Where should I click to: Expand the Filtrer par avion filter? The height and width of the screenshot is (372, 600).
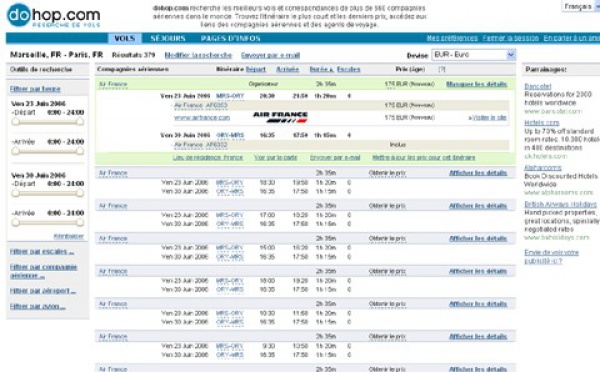coord(38,306)
